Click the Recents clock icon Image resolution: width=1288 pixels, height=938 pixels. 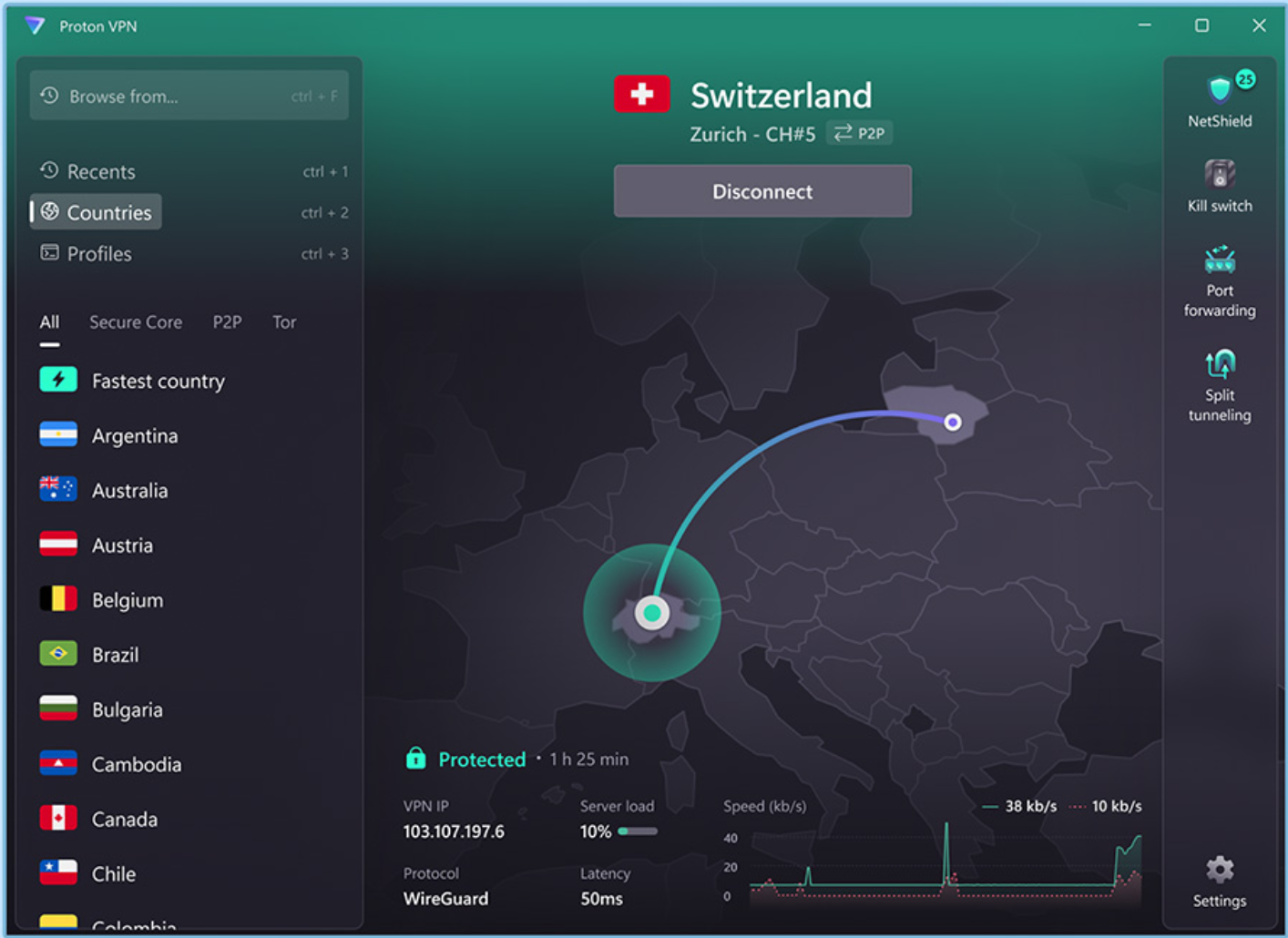(x=49, y=170)
